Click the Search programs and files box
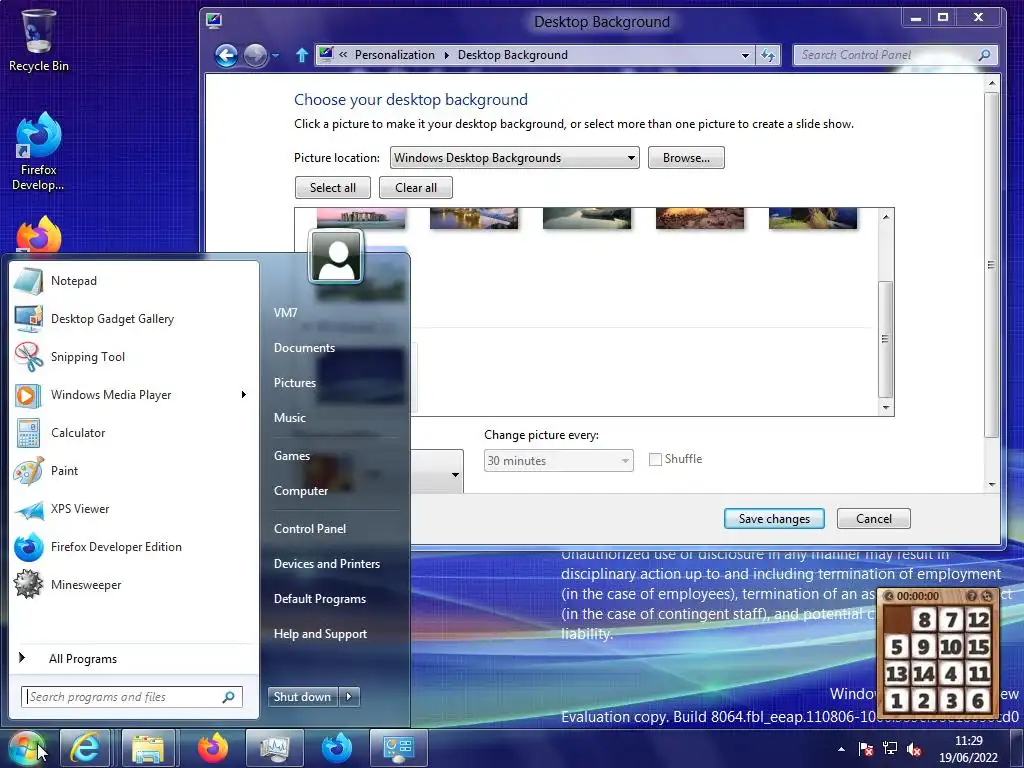Viewport: 1024px width, 768px height. click(132, 697)
